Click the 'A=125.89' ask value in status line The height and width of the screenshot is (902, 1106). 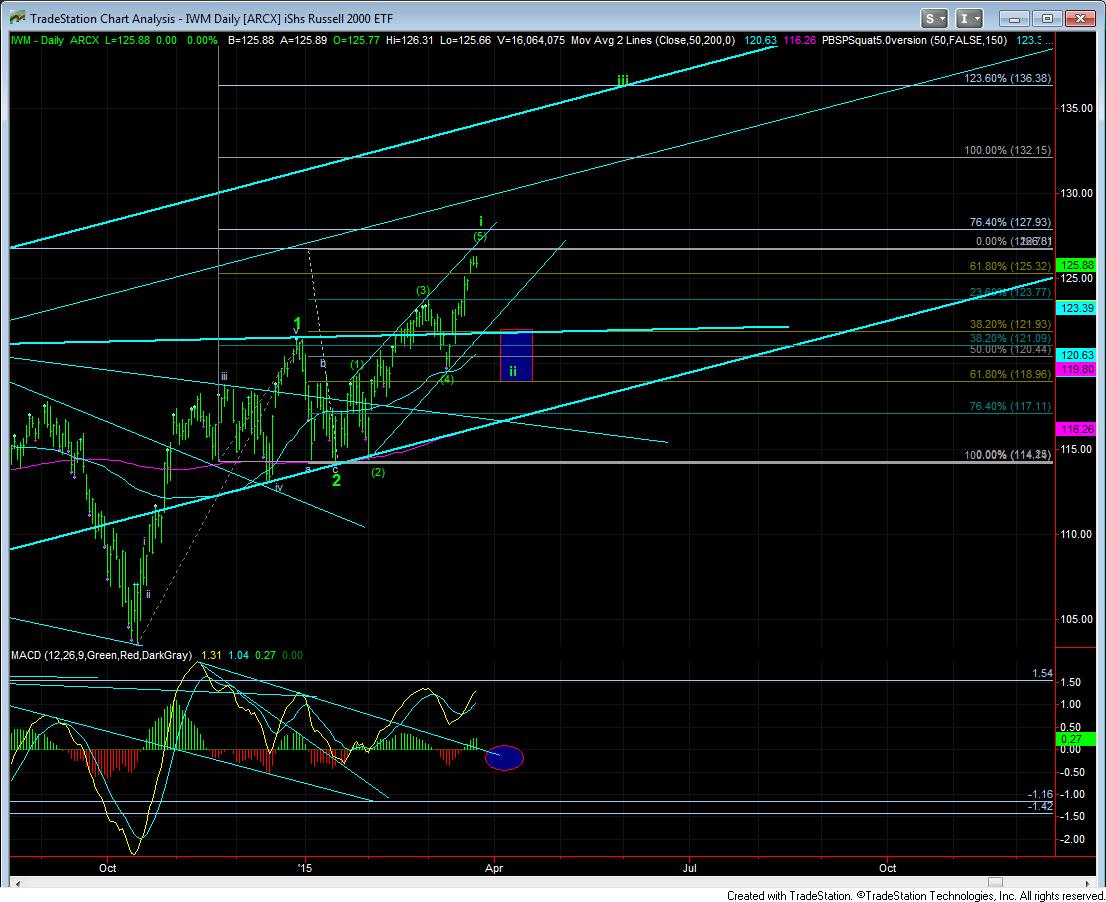click(303, 40)
